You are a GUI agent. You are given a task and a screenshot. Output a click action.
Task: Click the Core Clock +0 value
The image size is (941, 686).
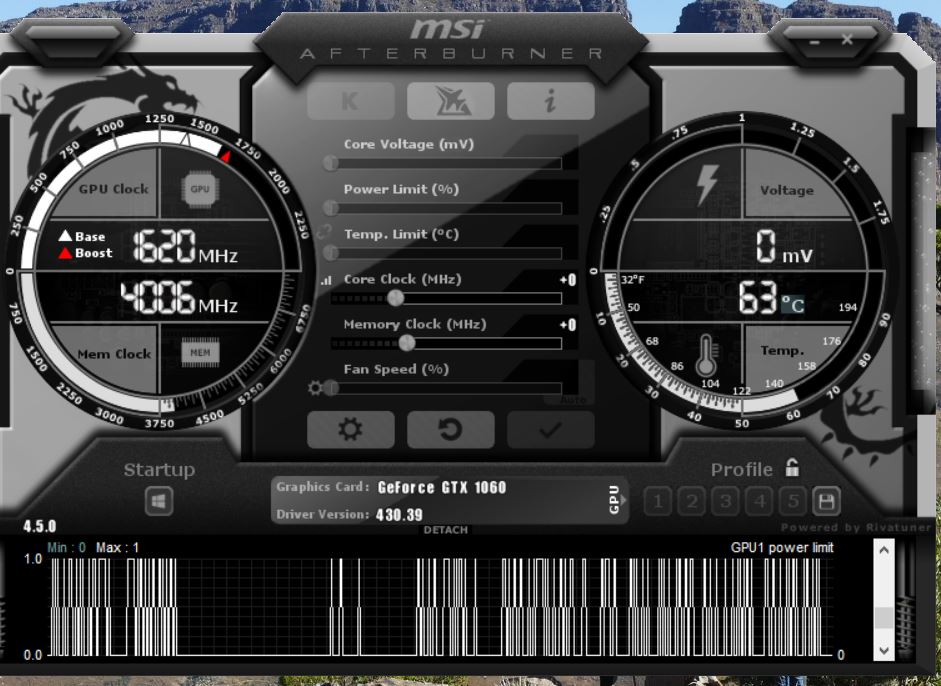[x=568, y=280]
